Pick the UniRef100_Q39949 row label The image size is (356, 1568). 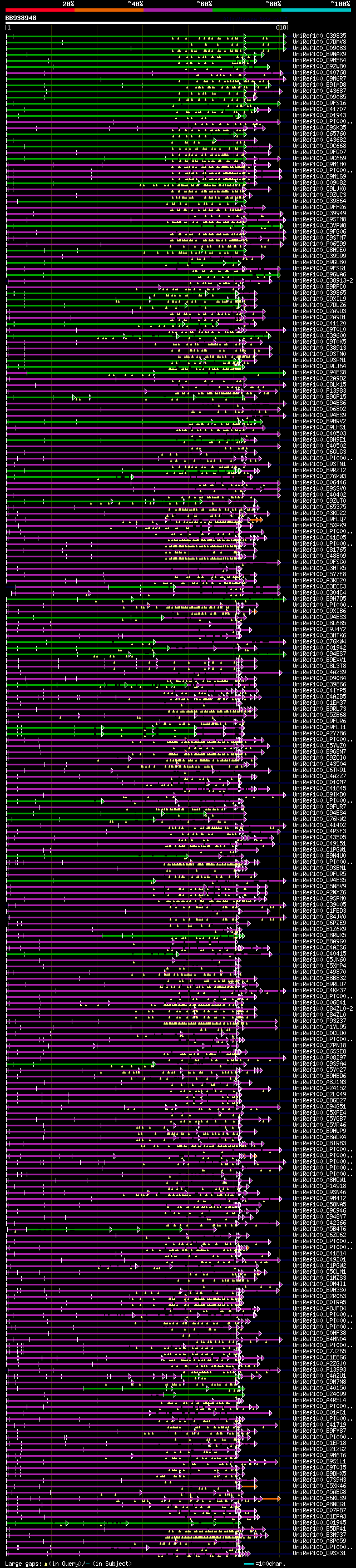tap(319, 213)
